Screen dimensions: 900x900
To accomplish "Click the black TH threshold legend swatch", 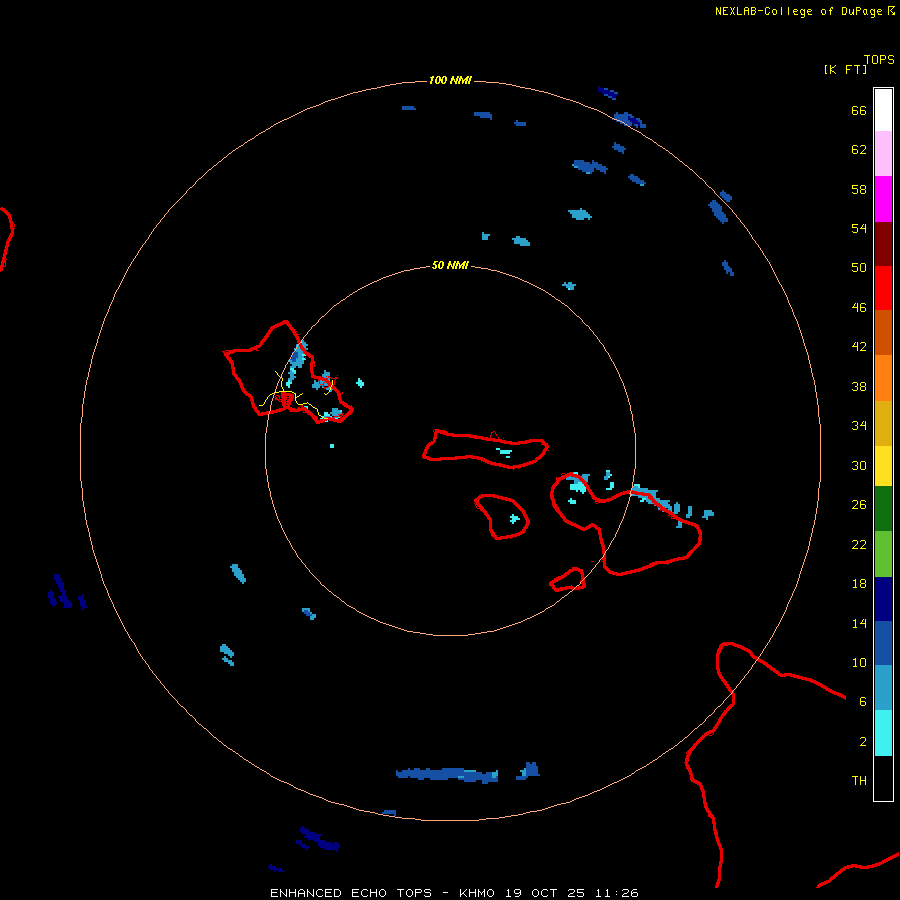I will pos(883,778).
